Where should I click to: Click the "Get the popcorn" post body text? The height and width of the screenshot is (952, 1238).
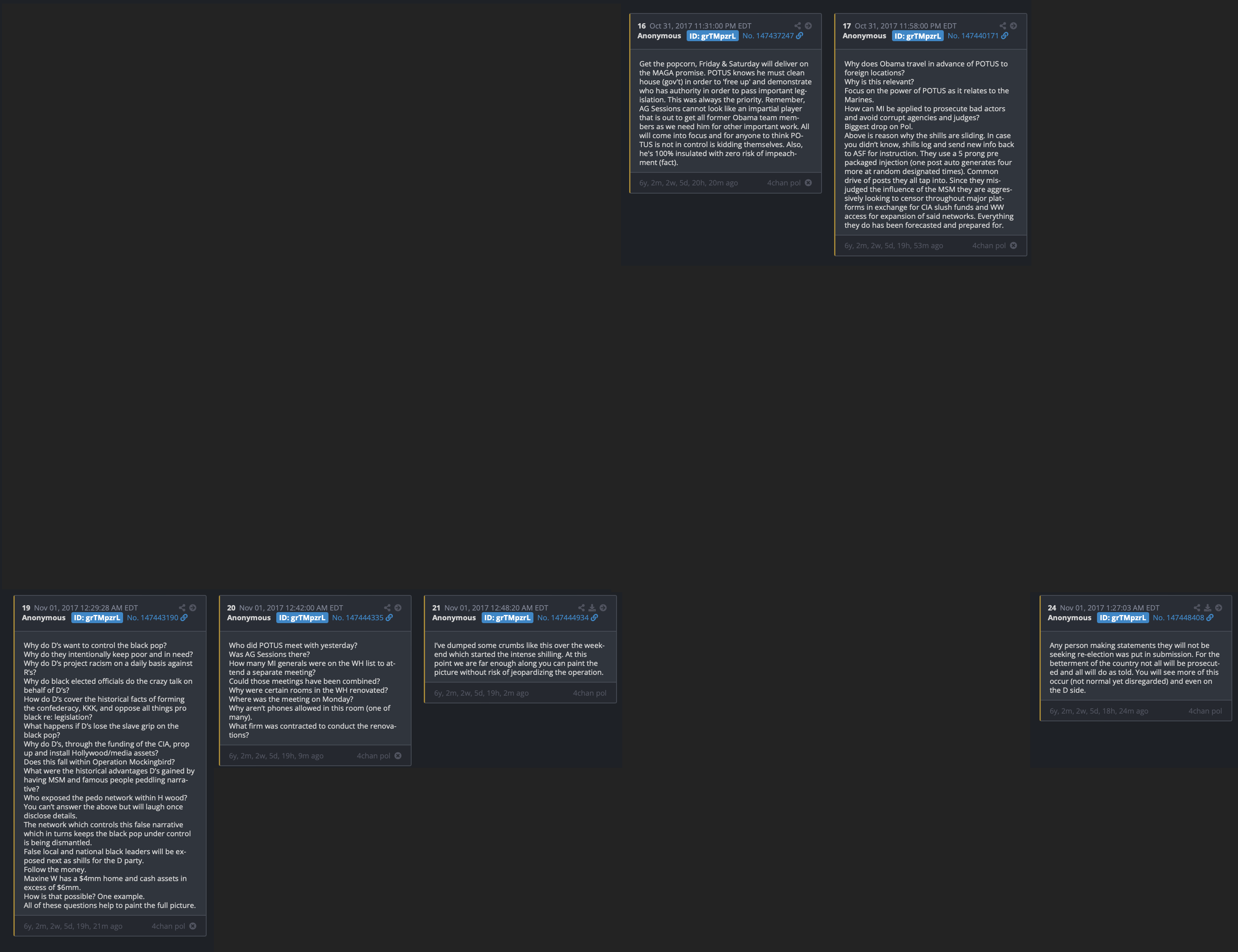click(x=725, y=113)
